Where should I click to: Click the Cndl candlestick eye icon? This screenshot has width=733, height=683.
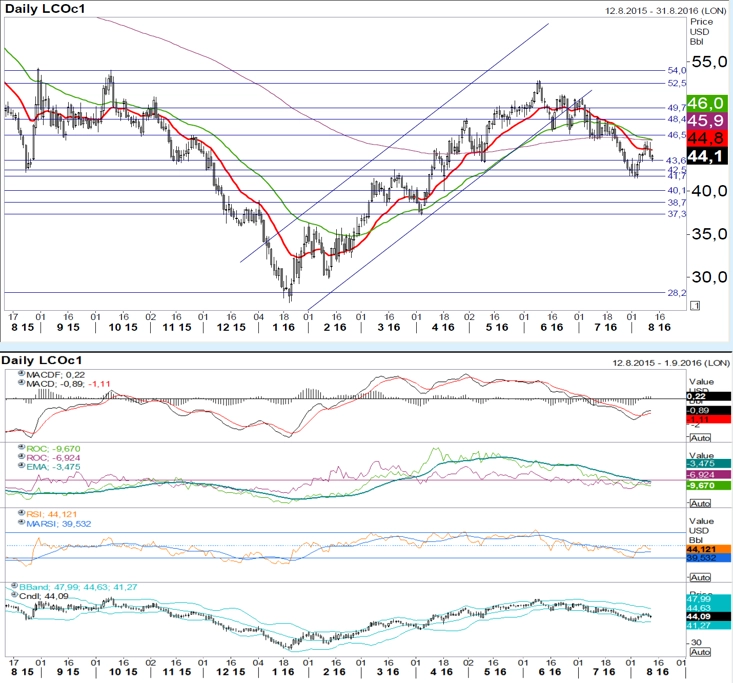[14, 595]
